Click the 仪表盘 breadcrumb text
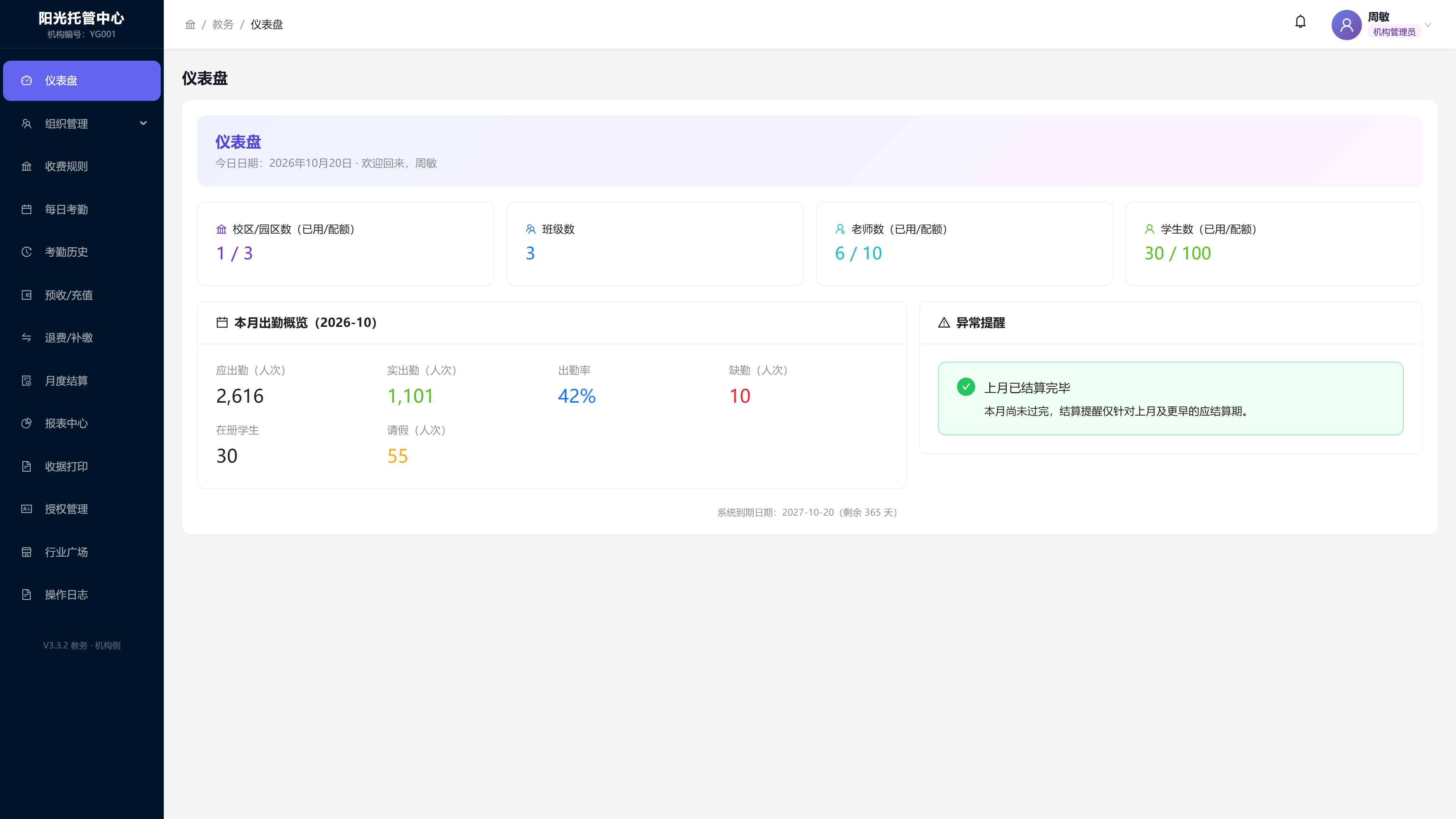Screen dimensions: 1456x819 click(267, 24)
